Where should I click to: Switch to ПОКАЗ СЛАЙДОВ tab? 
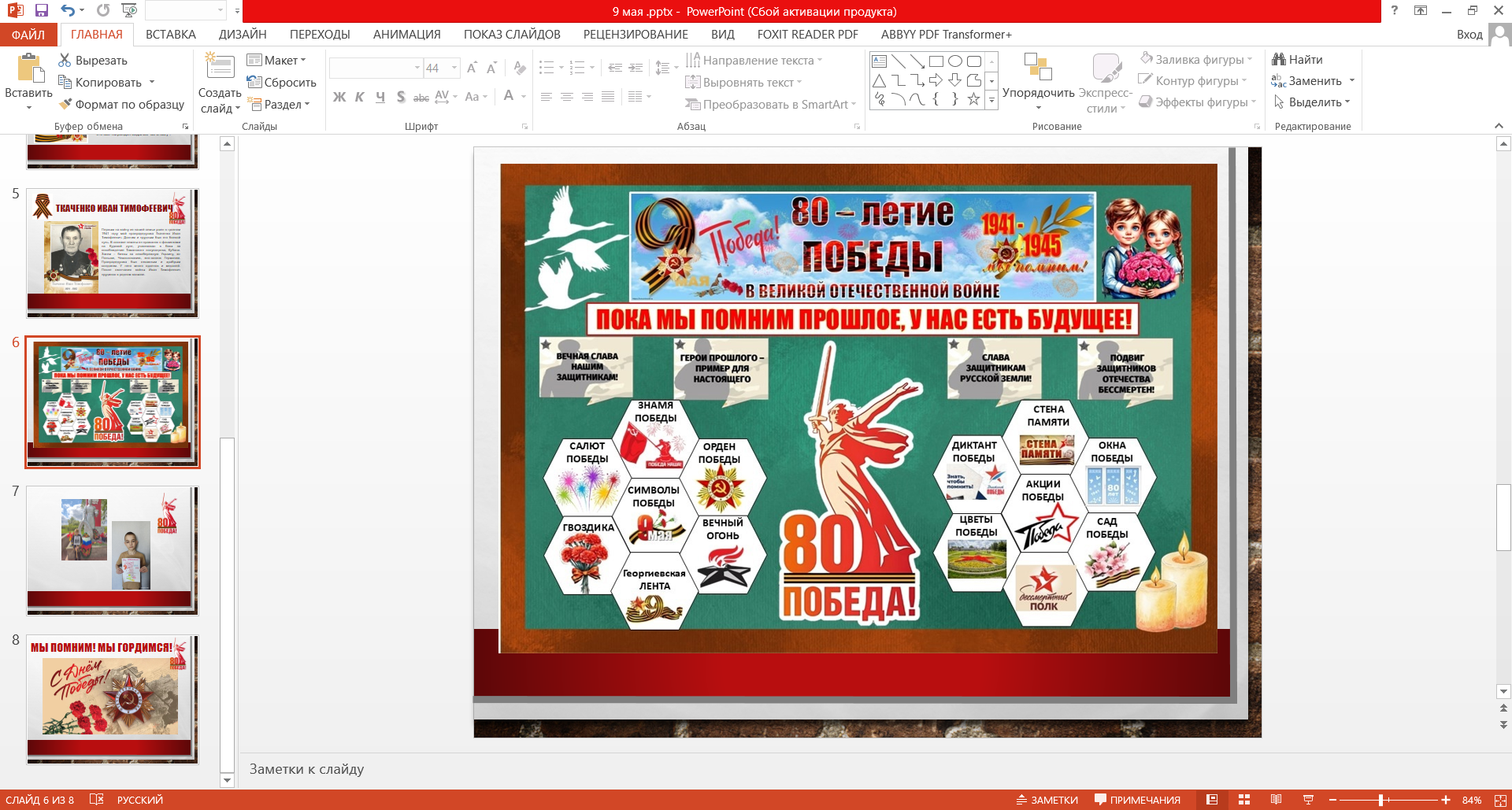[x=512, y=35]
